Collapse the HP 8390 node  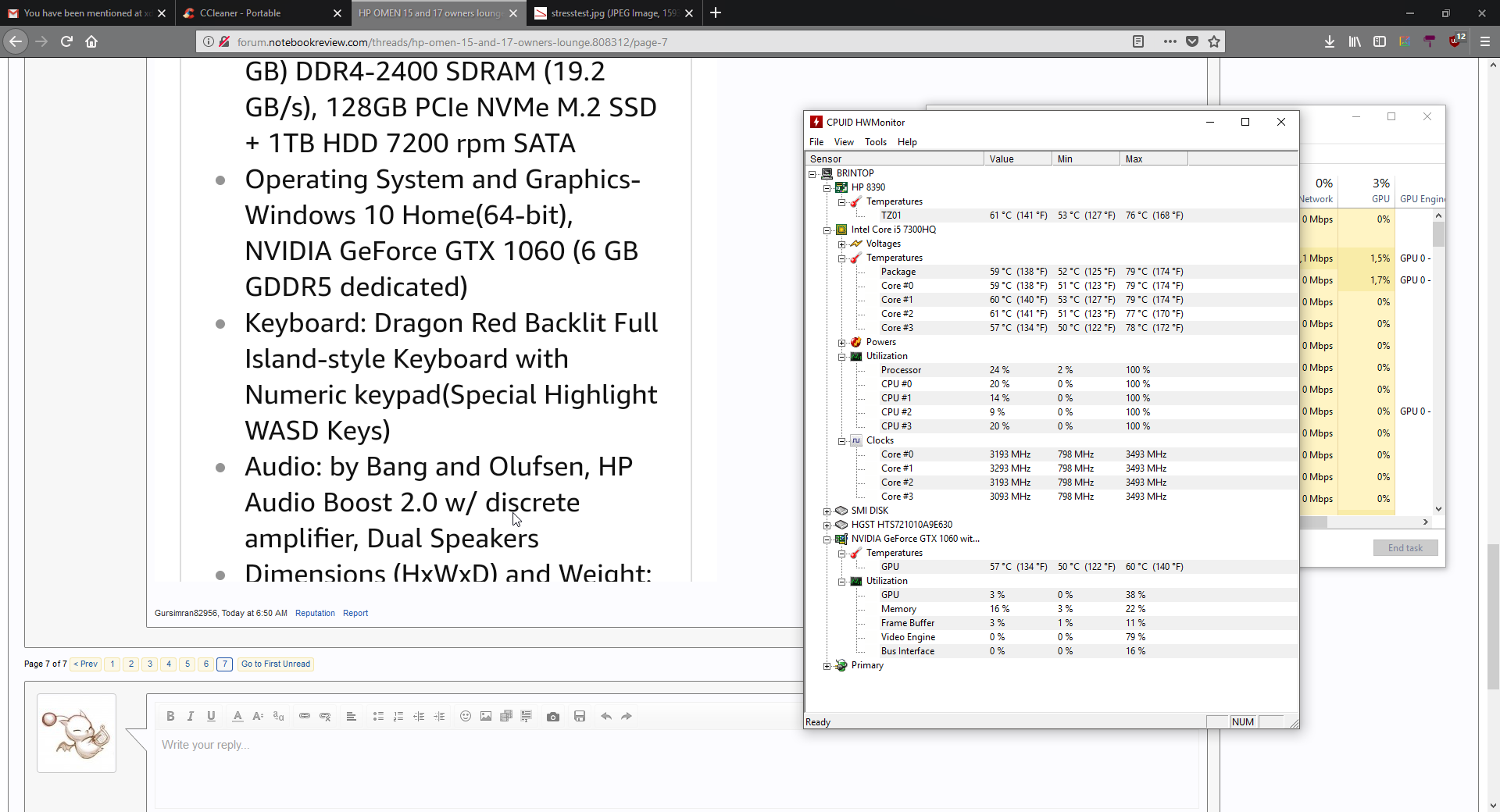827,188
